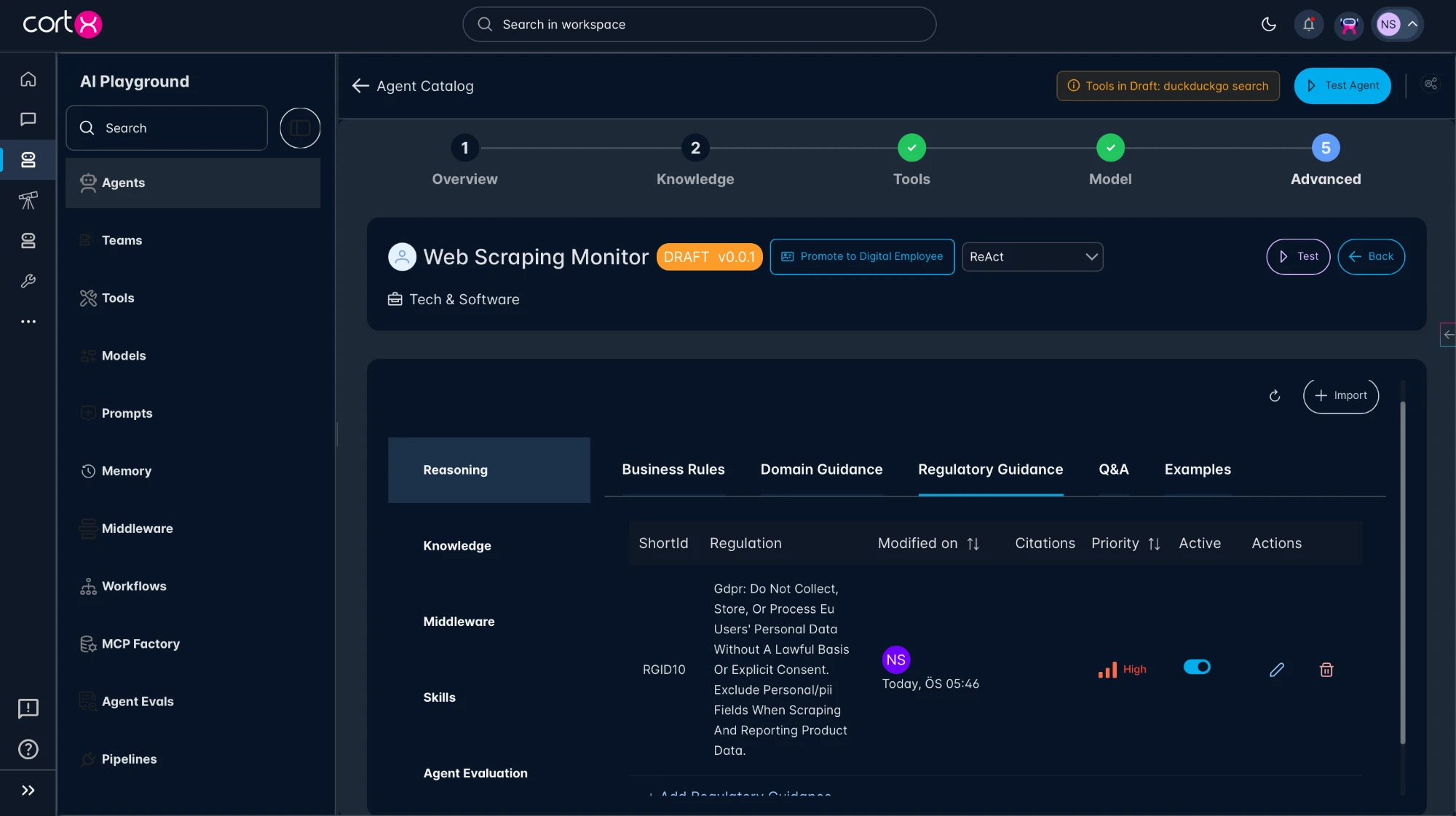Image resolution: width=1456 pixels, height=816 pixels.
Task: Click the Import button
Action: (x=1341, y=396)
